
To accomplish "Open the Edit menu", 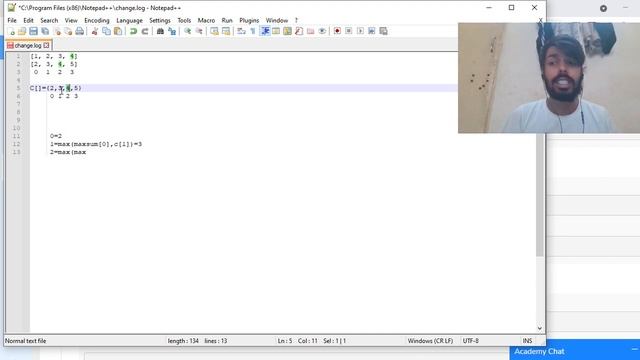I will (28, 20).
